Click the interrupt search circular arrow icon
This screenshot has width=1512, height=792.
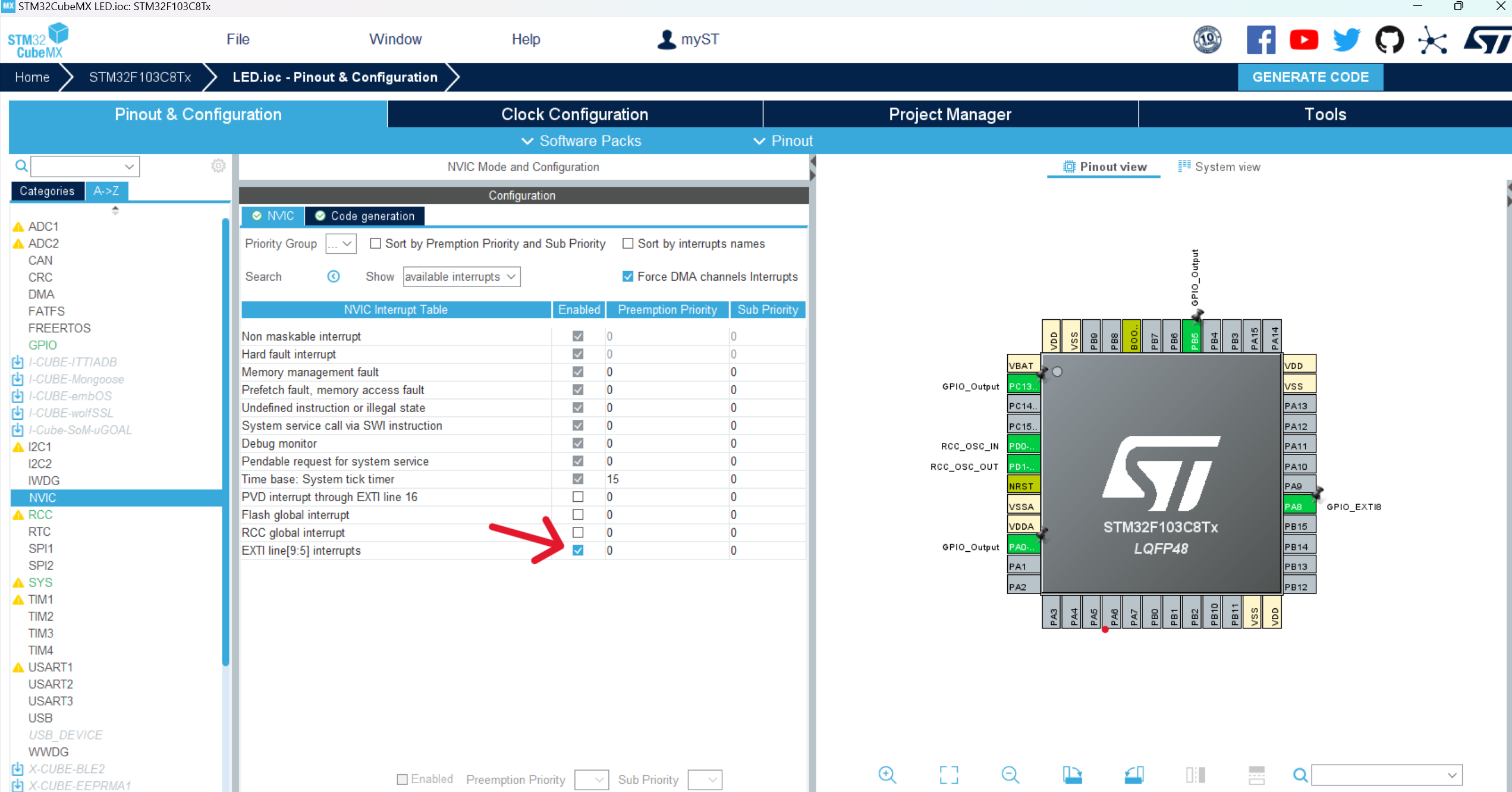click(334, 276)
